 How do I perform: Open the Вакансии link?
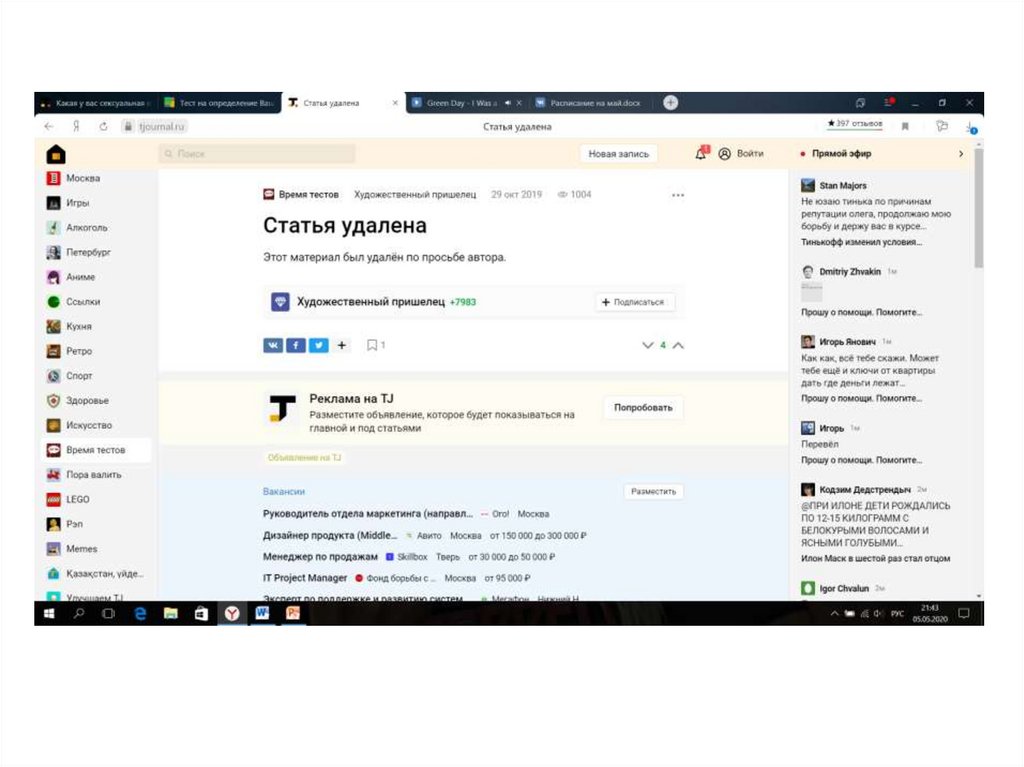click(x=283, y=491)
